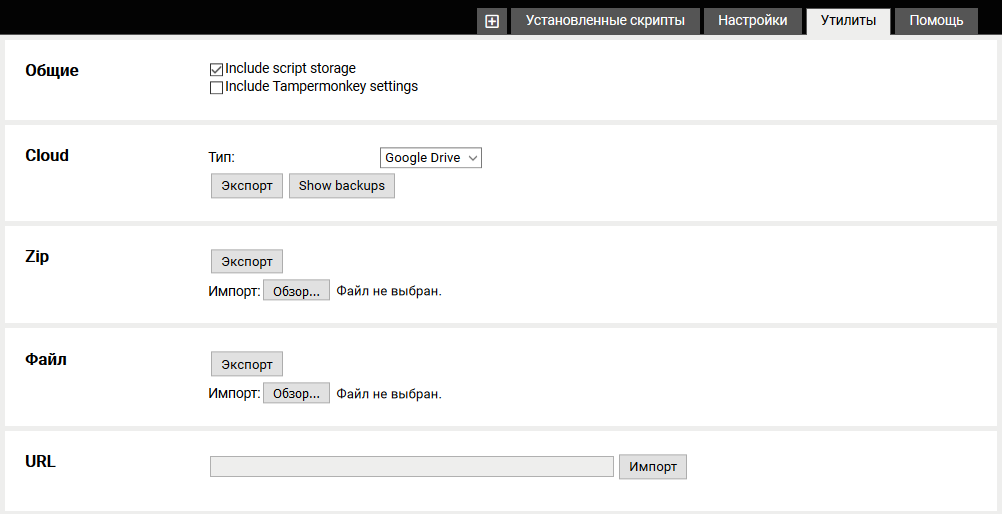Click the Файл section heading

[x=45, y=359]
